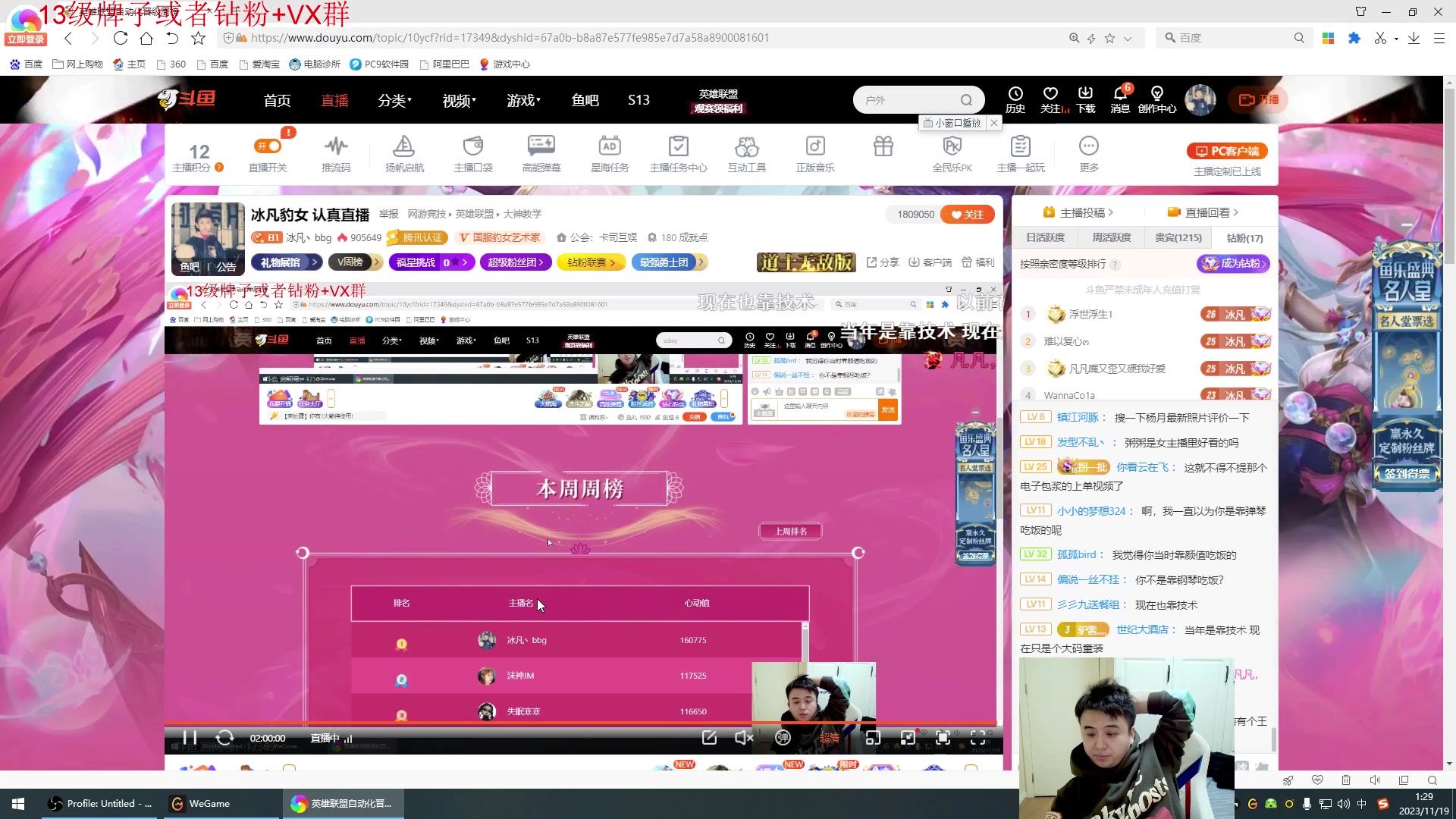
Task: Open the 鱼吧 nav item
Action: (585, 100)
